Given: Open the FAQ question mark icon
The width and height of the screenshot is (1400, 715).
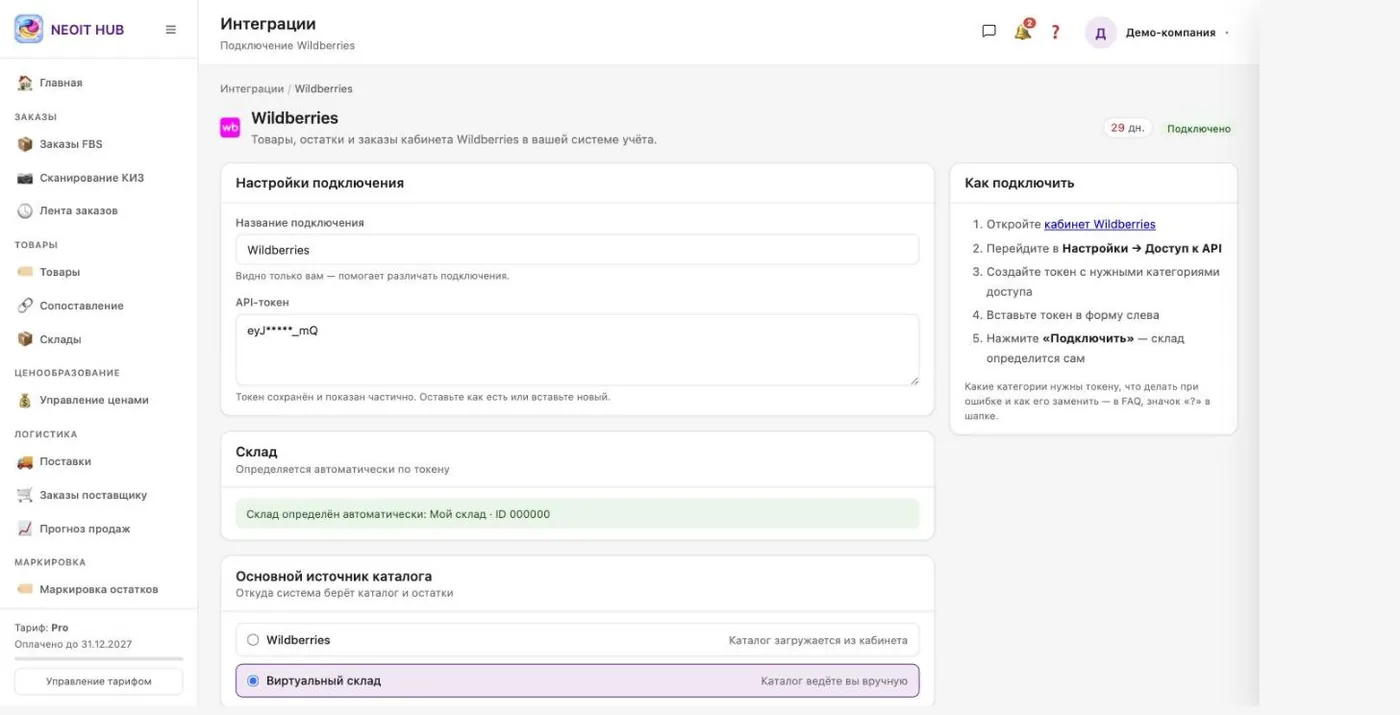Looking at the screenshot, I should 1055,32.
